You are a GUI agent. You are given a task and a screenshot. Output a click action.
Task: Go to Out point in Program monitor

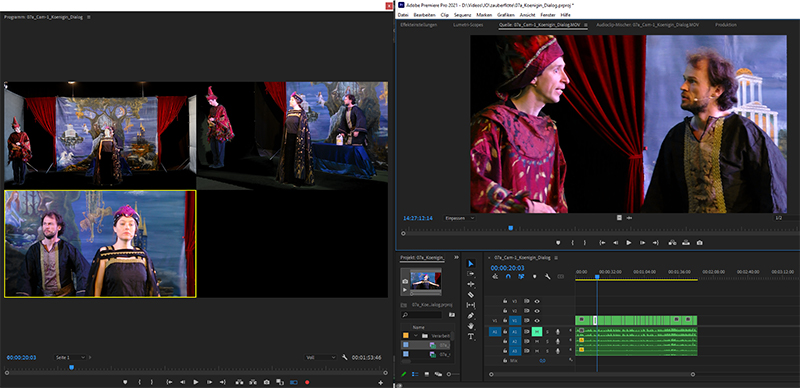click(x=222, y=382)
